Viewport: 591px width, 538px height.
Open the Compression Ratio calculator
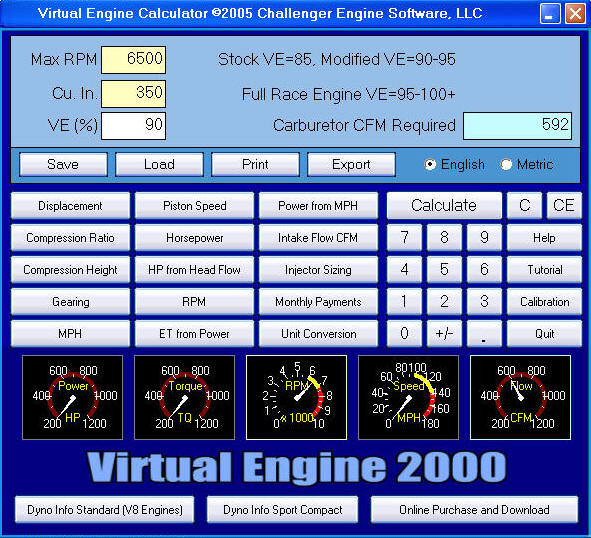click(70, 238)
